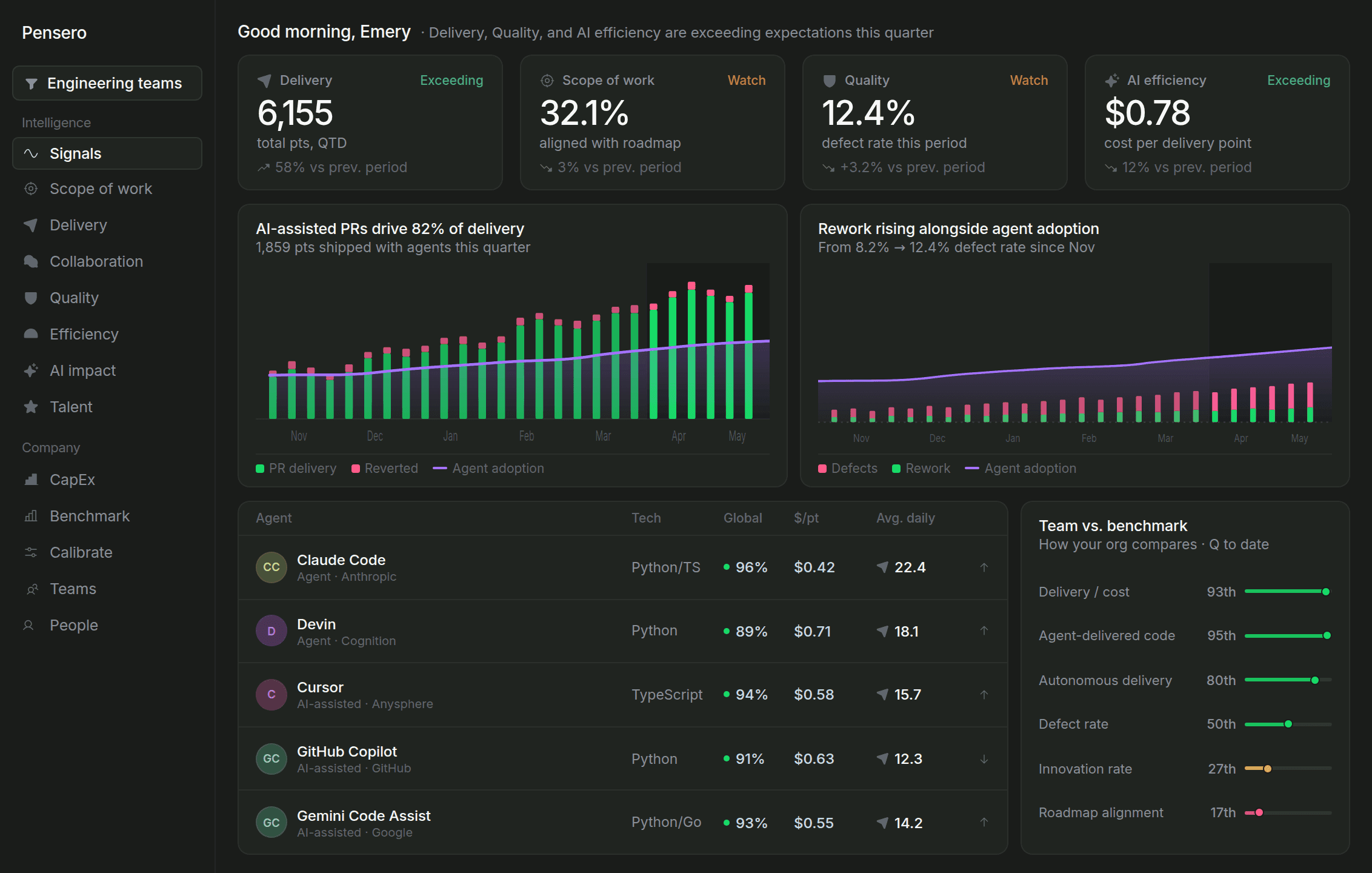Click the Talent star icon

click(x=31, y=407)
